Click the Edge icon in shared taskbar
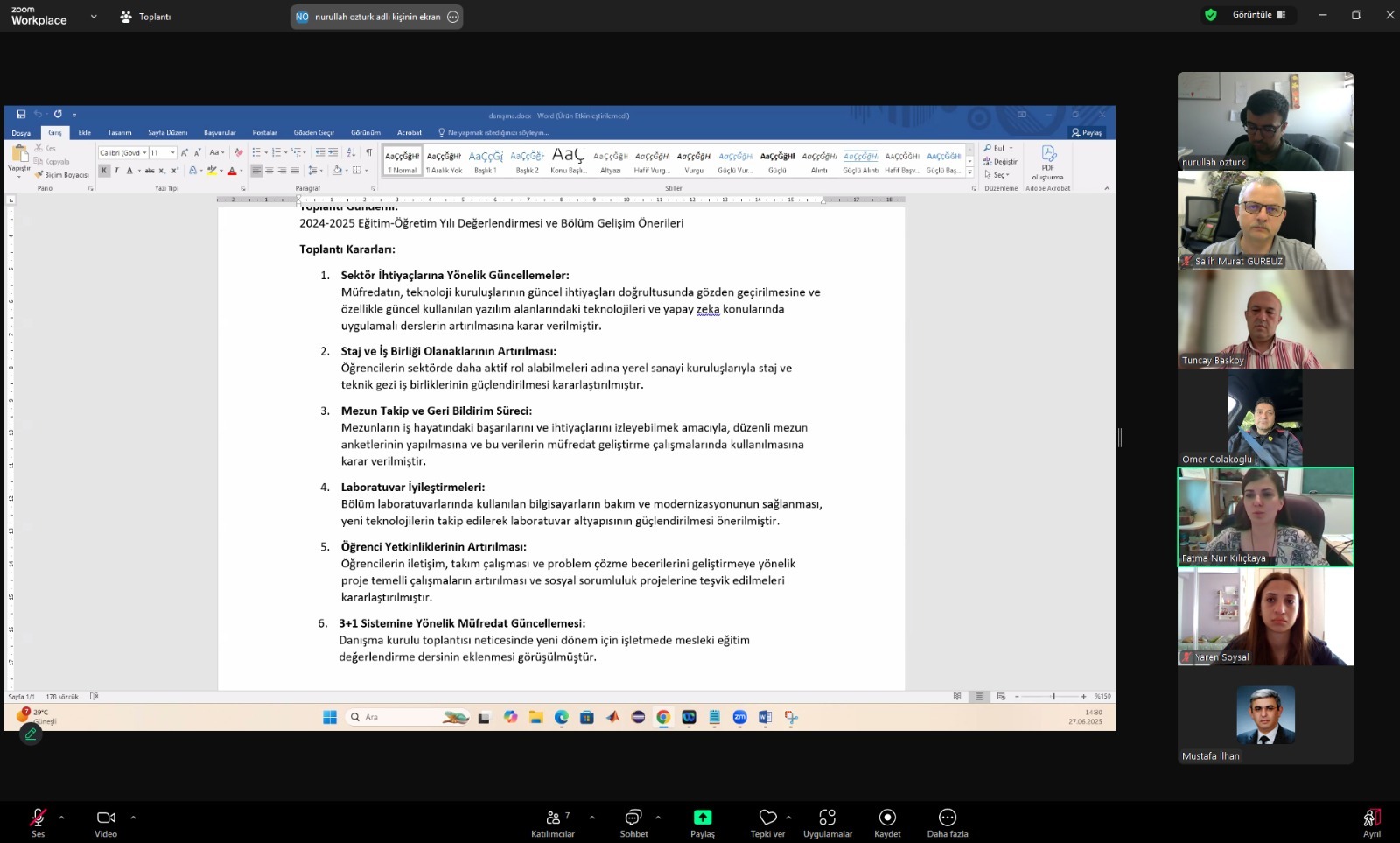Screen dimensions: 1400x843 click(561, 717)
